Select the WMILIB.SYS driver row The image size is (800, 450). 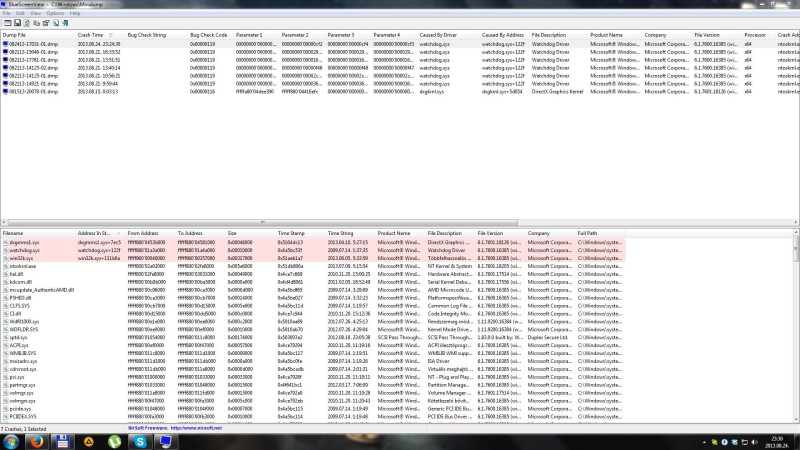tap(313, 353)
